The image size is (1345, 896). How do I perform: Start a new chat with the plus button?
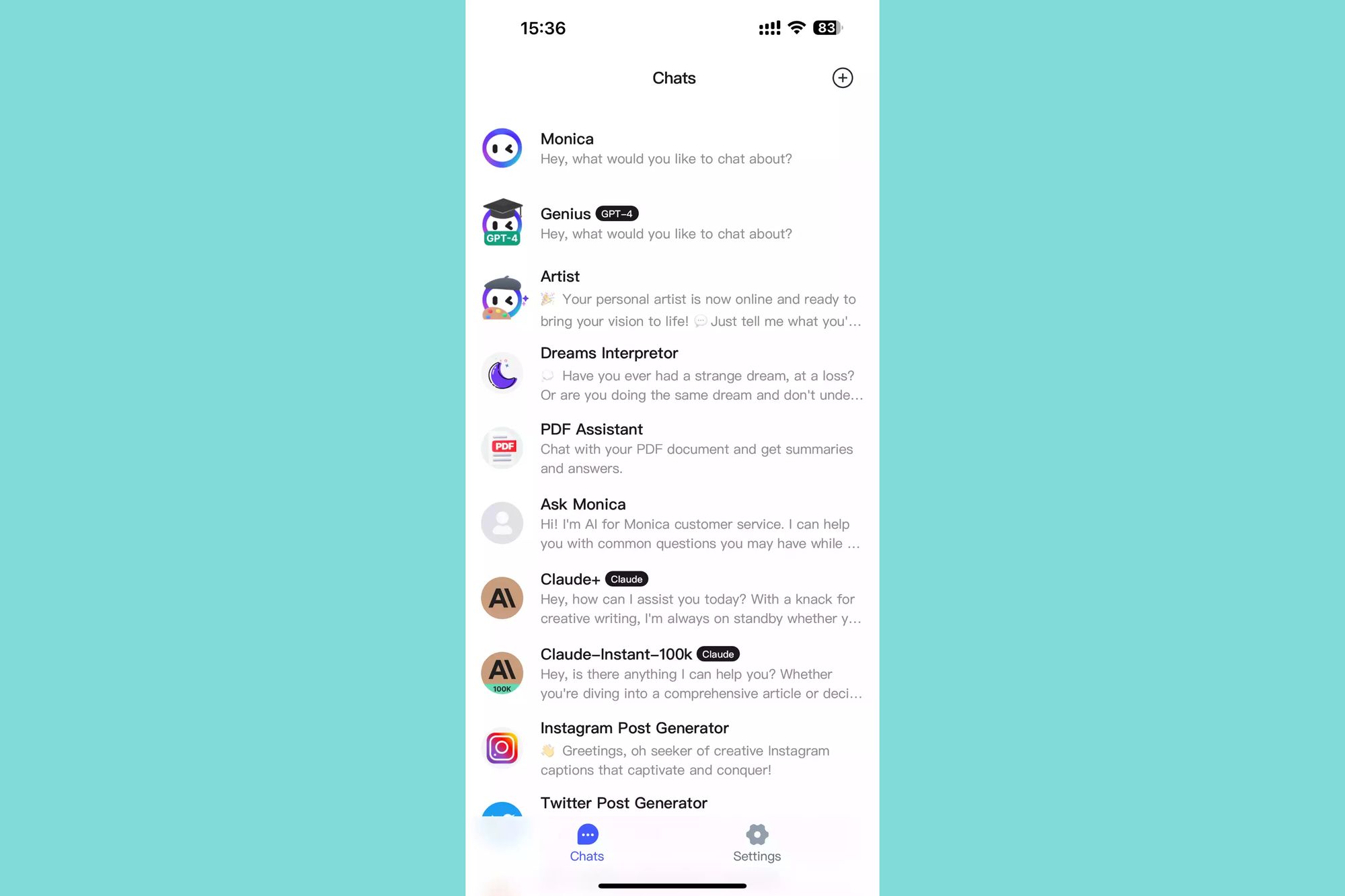point(842,77)
